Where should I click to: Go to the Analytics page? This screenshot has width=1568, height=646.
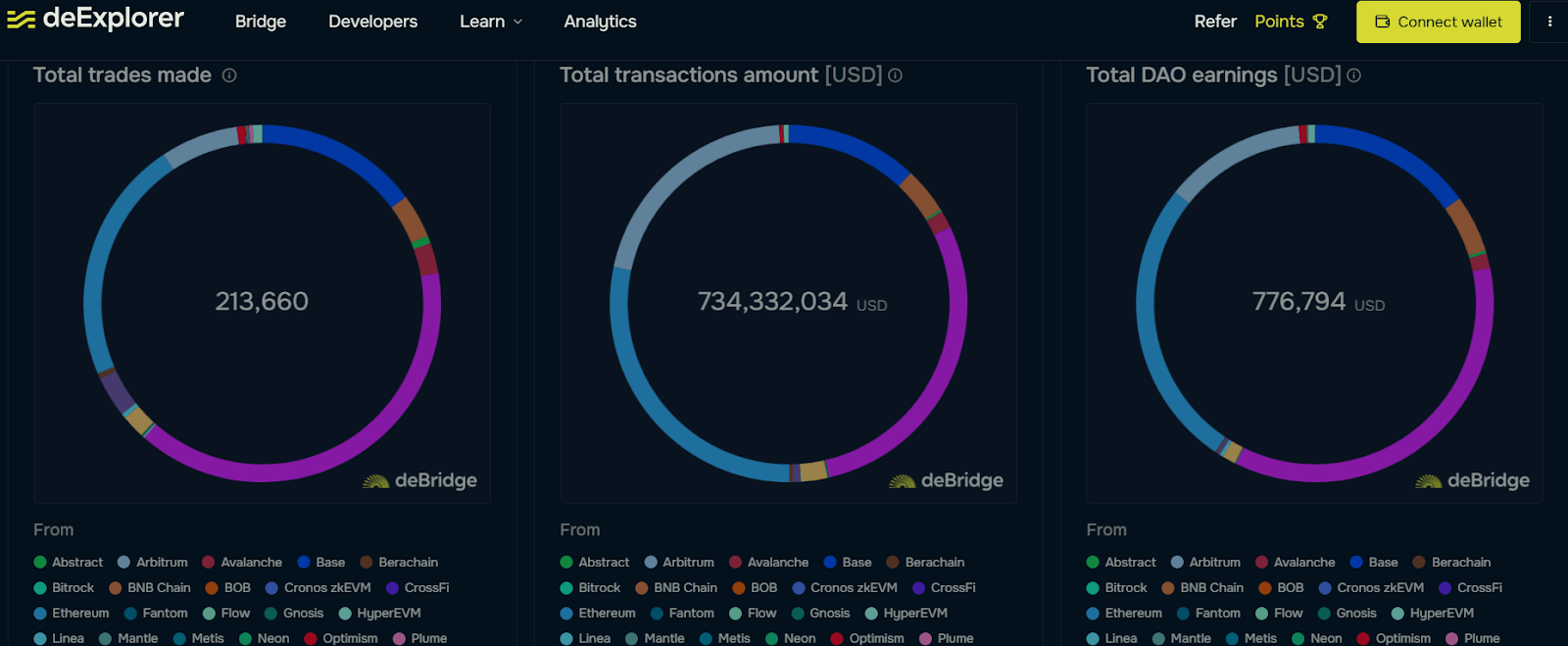pos(600,22)
